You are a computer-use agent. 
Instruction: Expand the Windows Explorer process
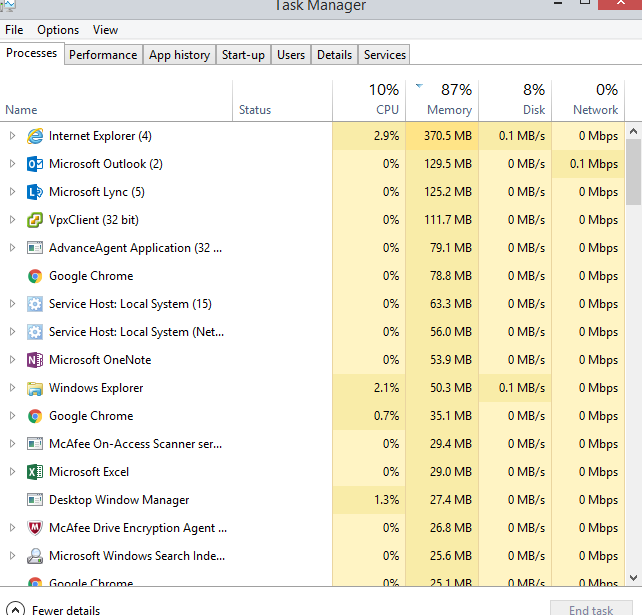(12, 388)
